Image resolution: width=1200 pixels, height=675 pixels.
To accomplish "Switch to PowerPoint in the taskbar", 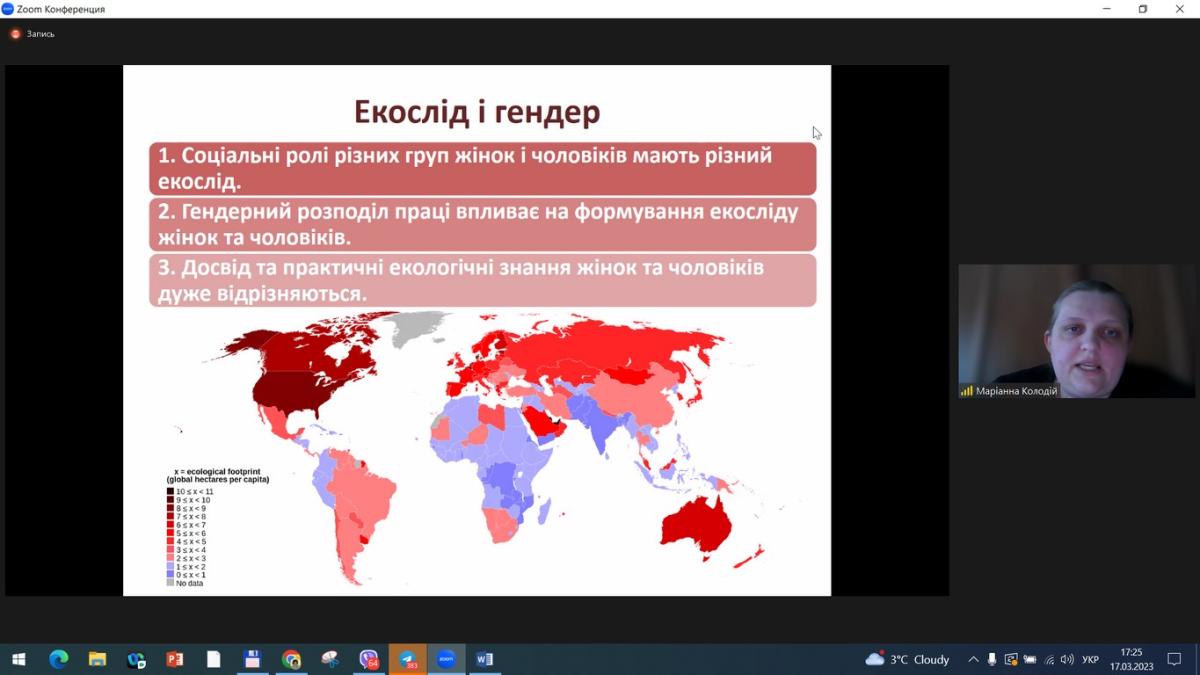I will pyautogui.click(x=175, y=659).
